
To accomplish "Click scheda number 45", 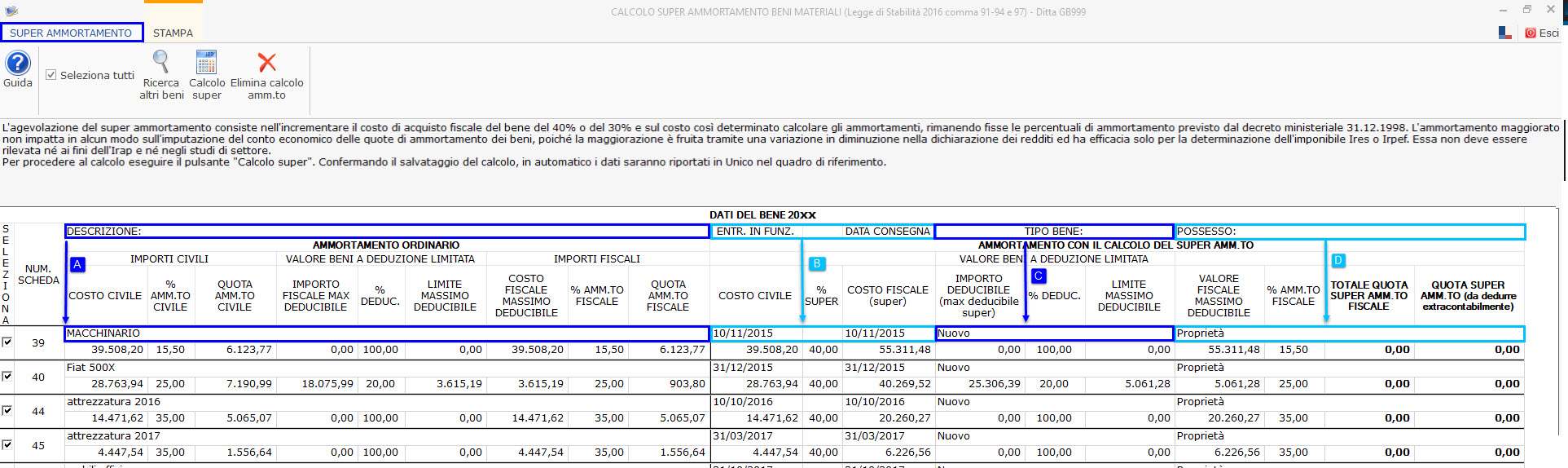I will 38,446.
